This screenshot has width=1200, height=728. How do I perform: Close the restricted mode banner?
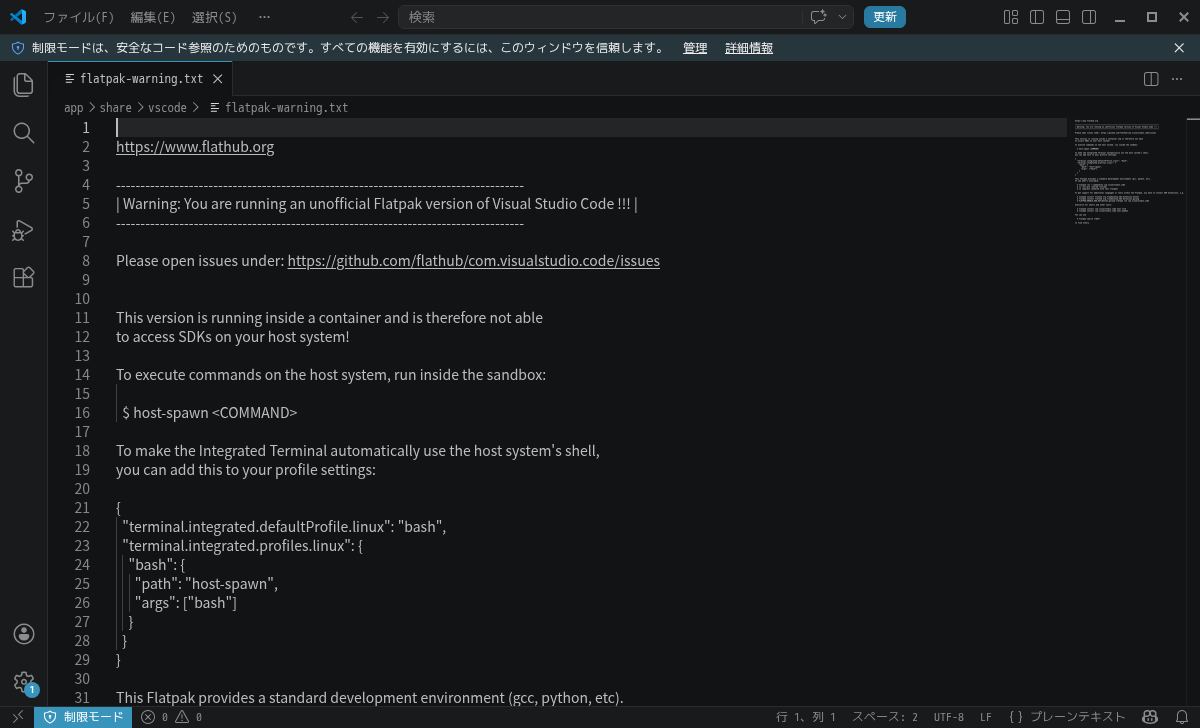(1179, 48)
